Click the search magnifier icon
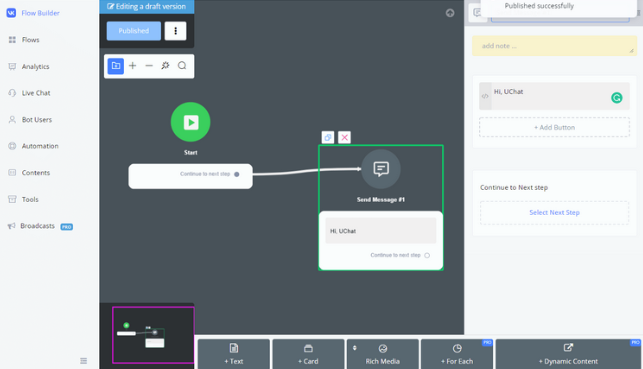 [x=182, y=66]
